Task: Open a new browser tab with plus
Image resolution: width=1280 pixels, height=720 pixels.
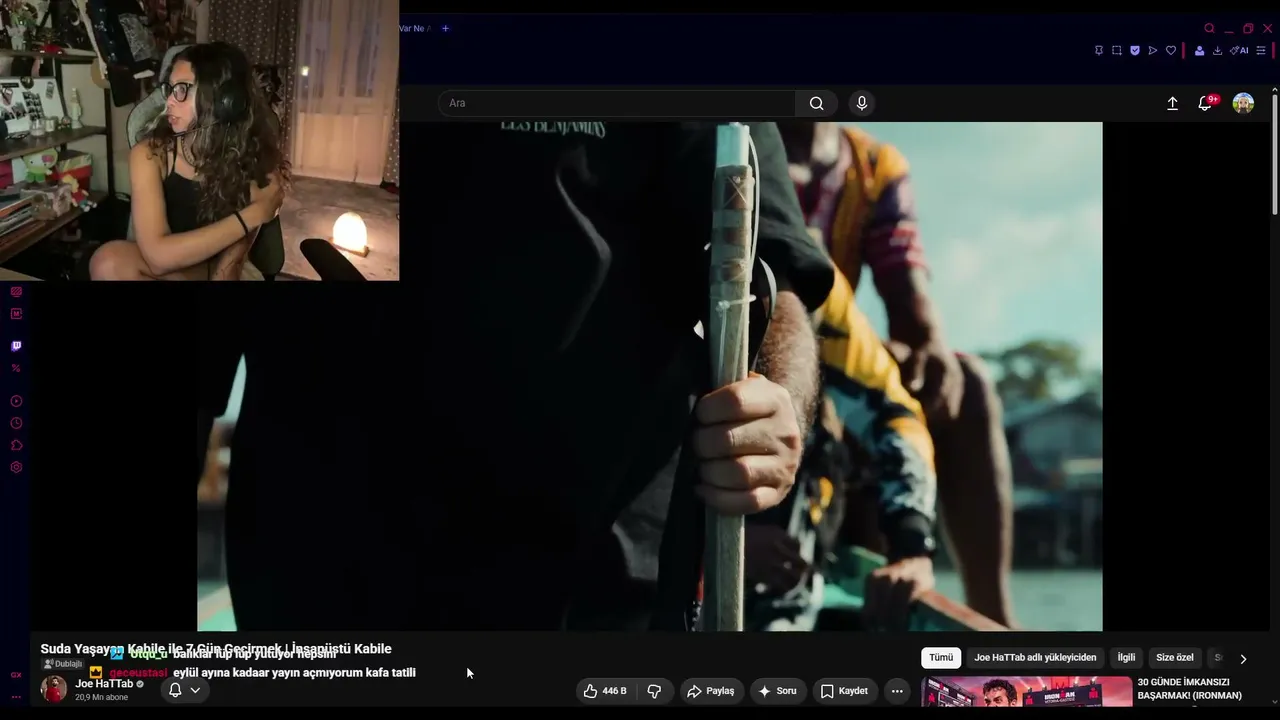Action: [445, 28]
